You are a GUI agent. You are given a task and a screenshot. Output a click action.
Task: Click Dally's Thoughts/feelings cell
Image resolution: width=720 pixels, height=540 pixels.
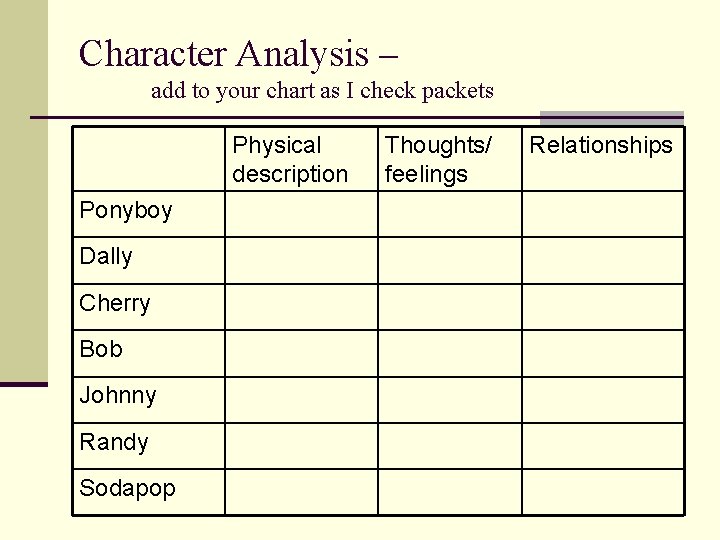click(450, 260)
